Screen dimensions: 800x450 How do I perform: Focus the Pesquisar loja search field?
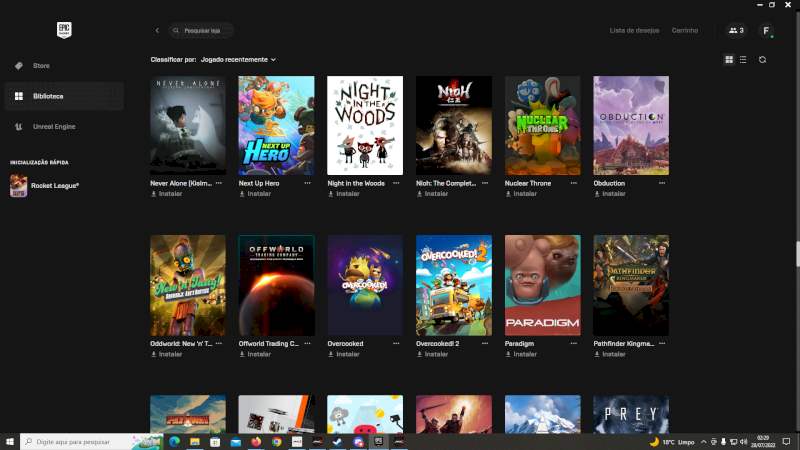tap(202, 31)
